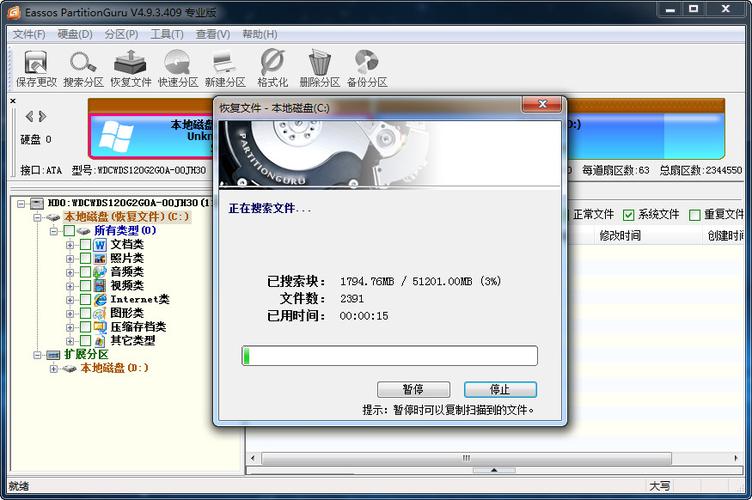Image resolution: width=752 pixels, height=500 pixels.
Task: Check the 文档类 (Documents) checkbox
Action: click(85, 245)
